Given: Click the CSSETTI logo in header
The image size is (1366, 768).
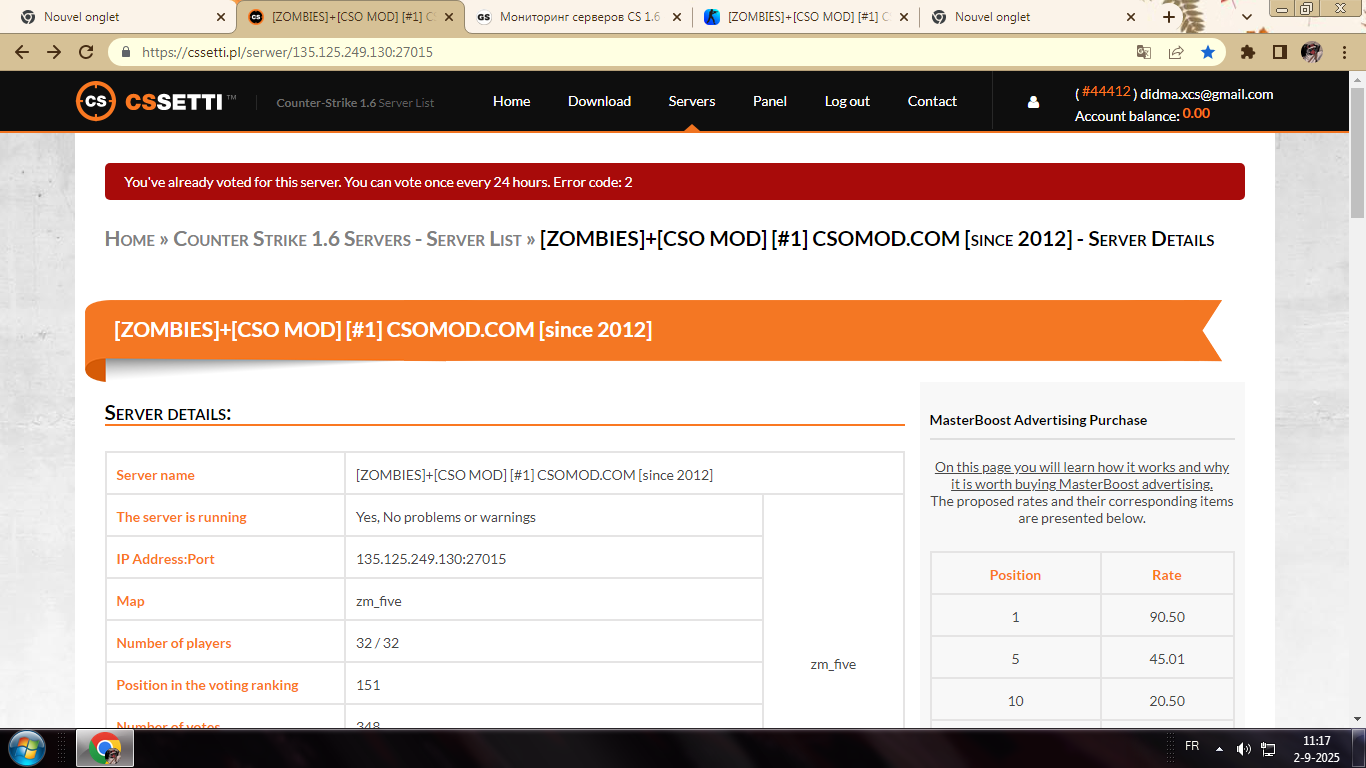Looking at the screenshot, I should (155, 101).
